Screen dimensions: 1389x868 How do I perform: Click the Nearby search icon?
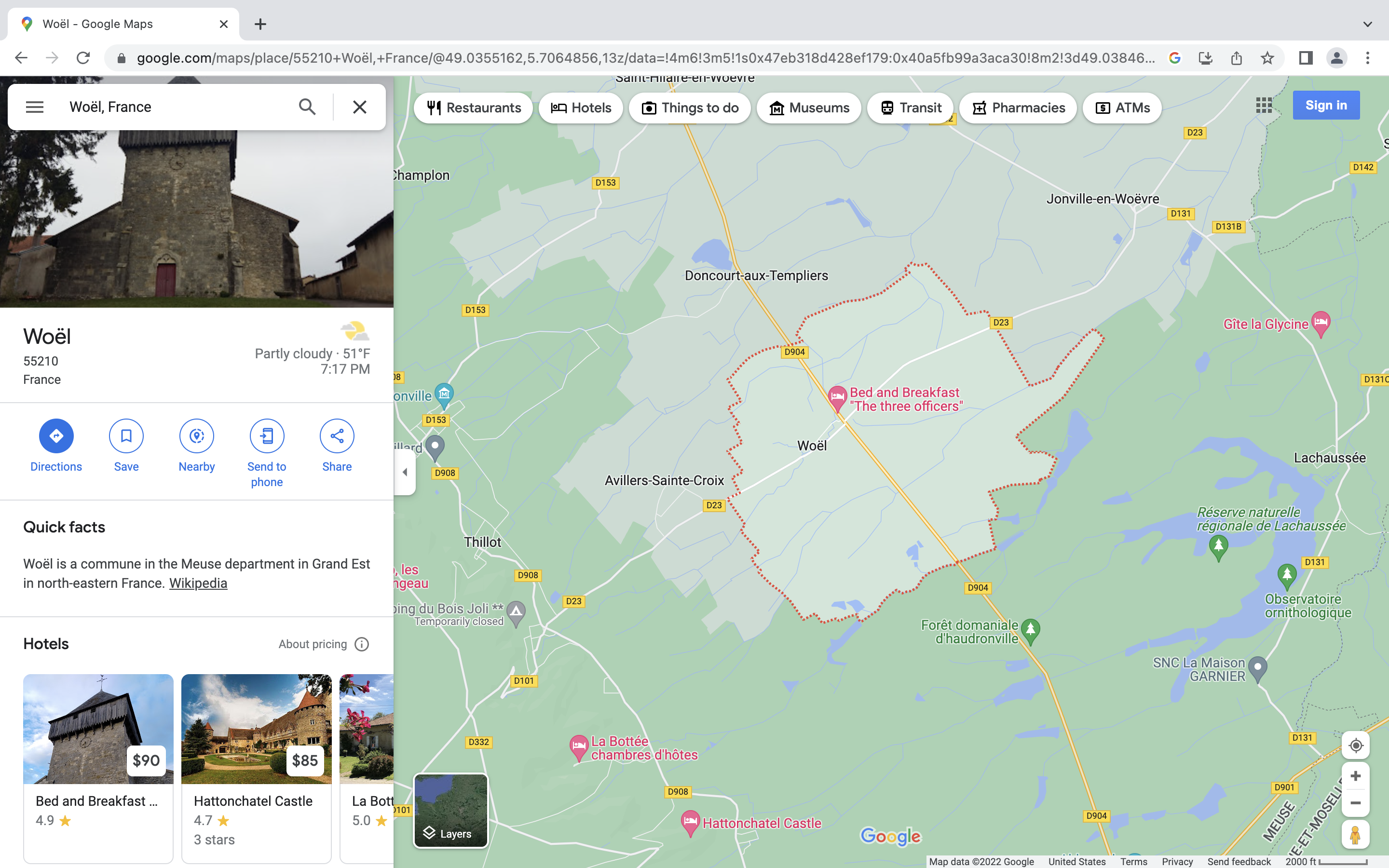click(x=196, y=436)
